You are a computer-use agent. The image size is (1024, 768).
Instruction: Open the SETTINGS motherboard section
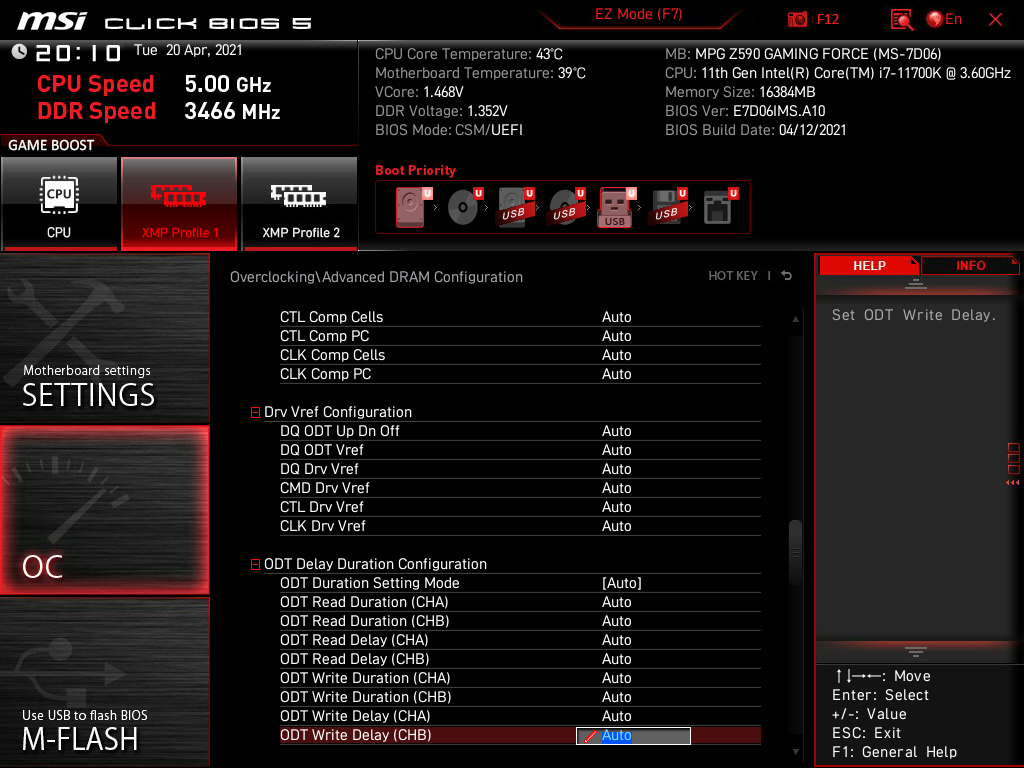pos(104,338)
